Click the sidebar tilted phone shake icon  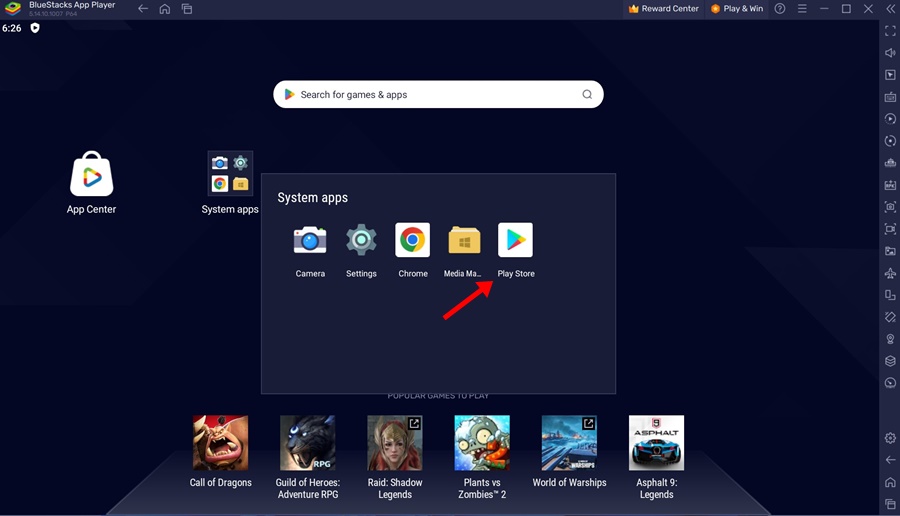pos(890,317)
